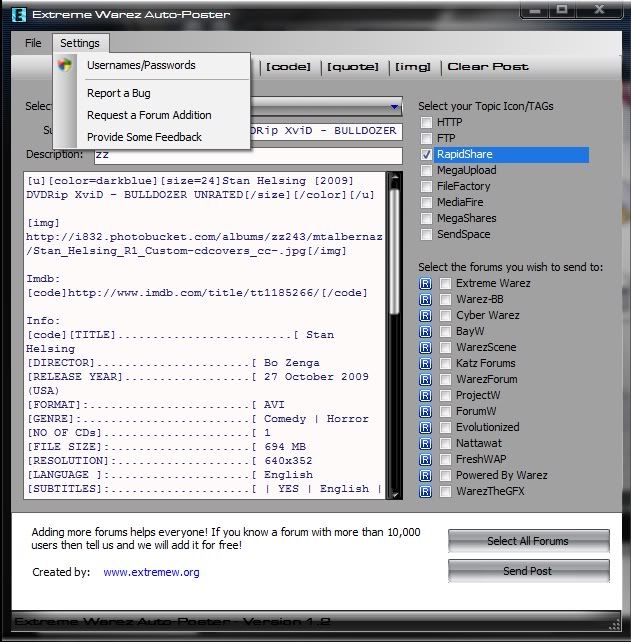Select the Powered By Warez checkbox
Screen dimensions: 631x642
pos(446,475)
